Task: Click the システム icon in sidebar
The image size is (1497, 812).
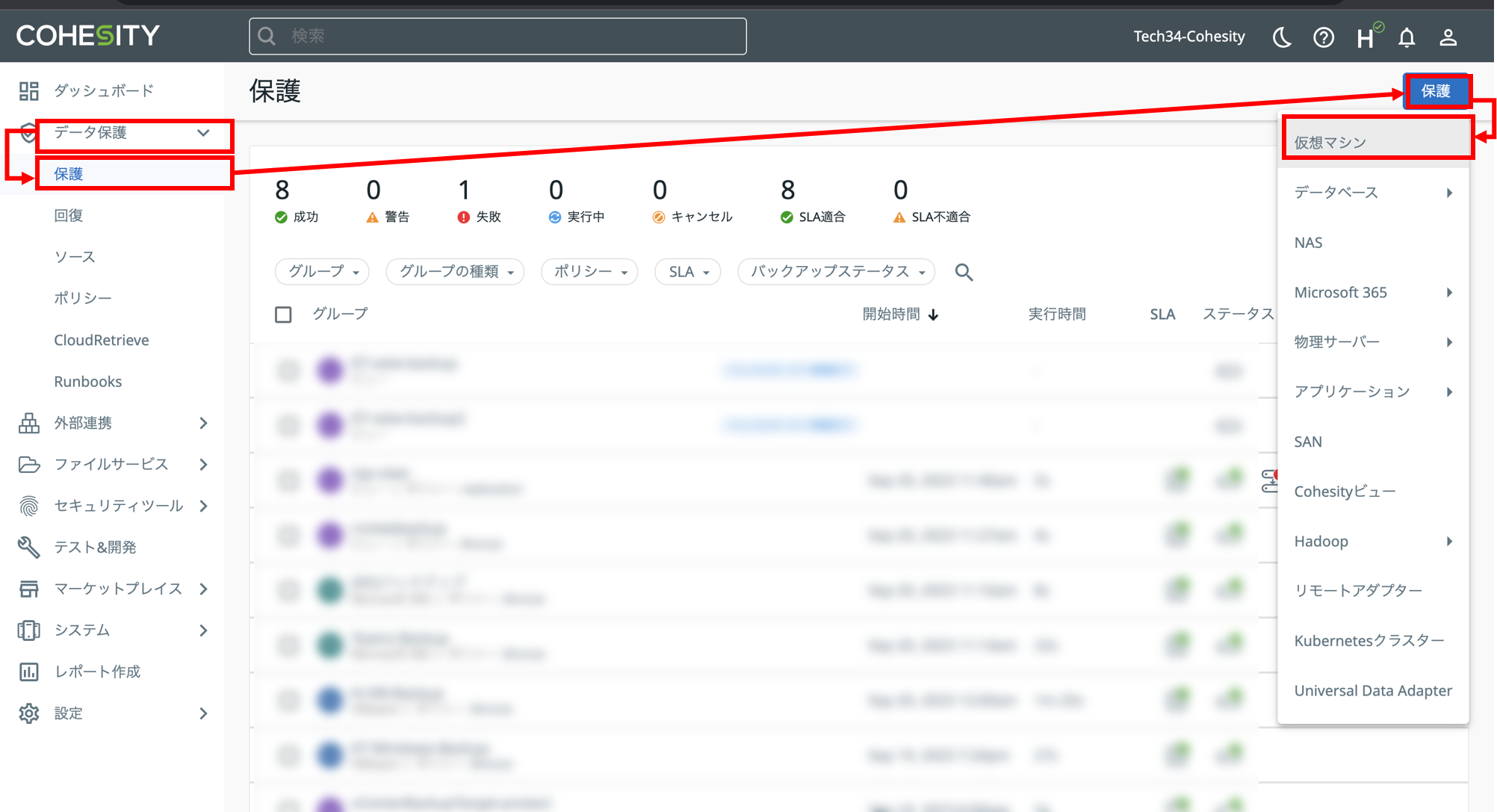Action: [29, 630]
